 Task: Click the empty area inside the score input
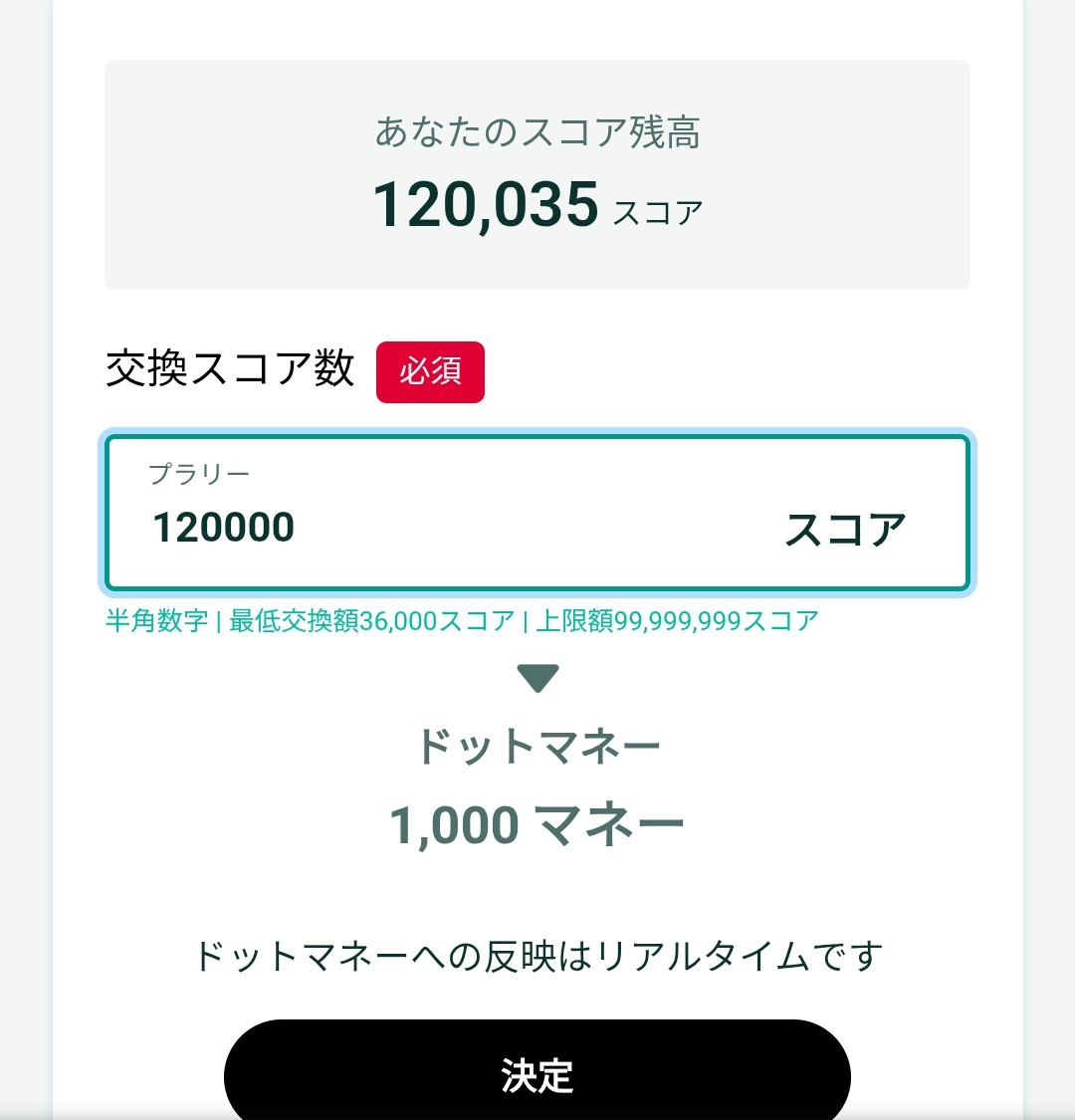click(536, 527)
